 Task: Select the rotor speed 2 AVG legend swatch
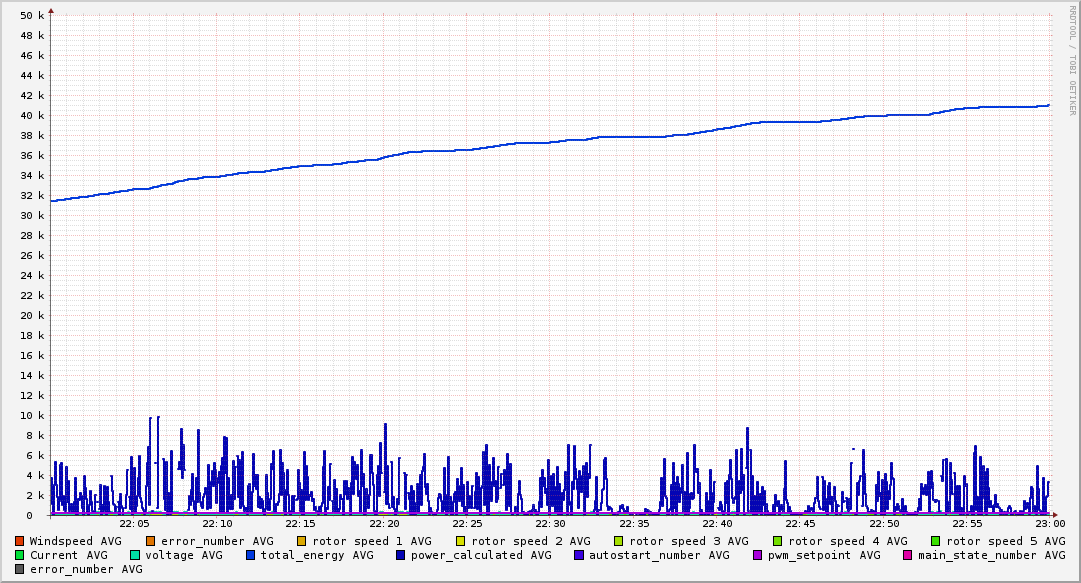[461, 541]
